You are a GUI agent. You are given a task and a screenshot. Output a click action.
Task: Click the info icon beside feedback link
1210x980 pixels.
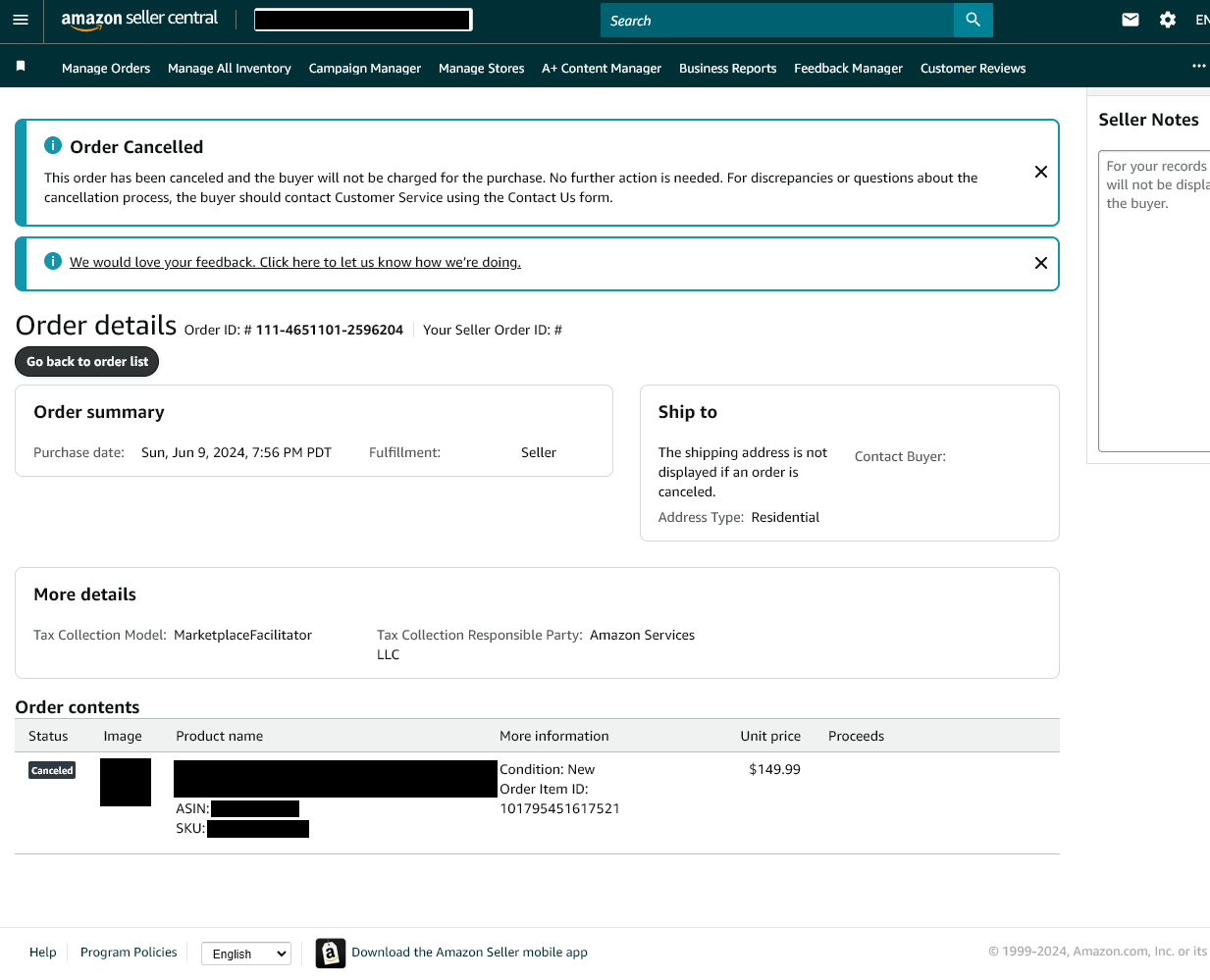click(x=53, y=261)
